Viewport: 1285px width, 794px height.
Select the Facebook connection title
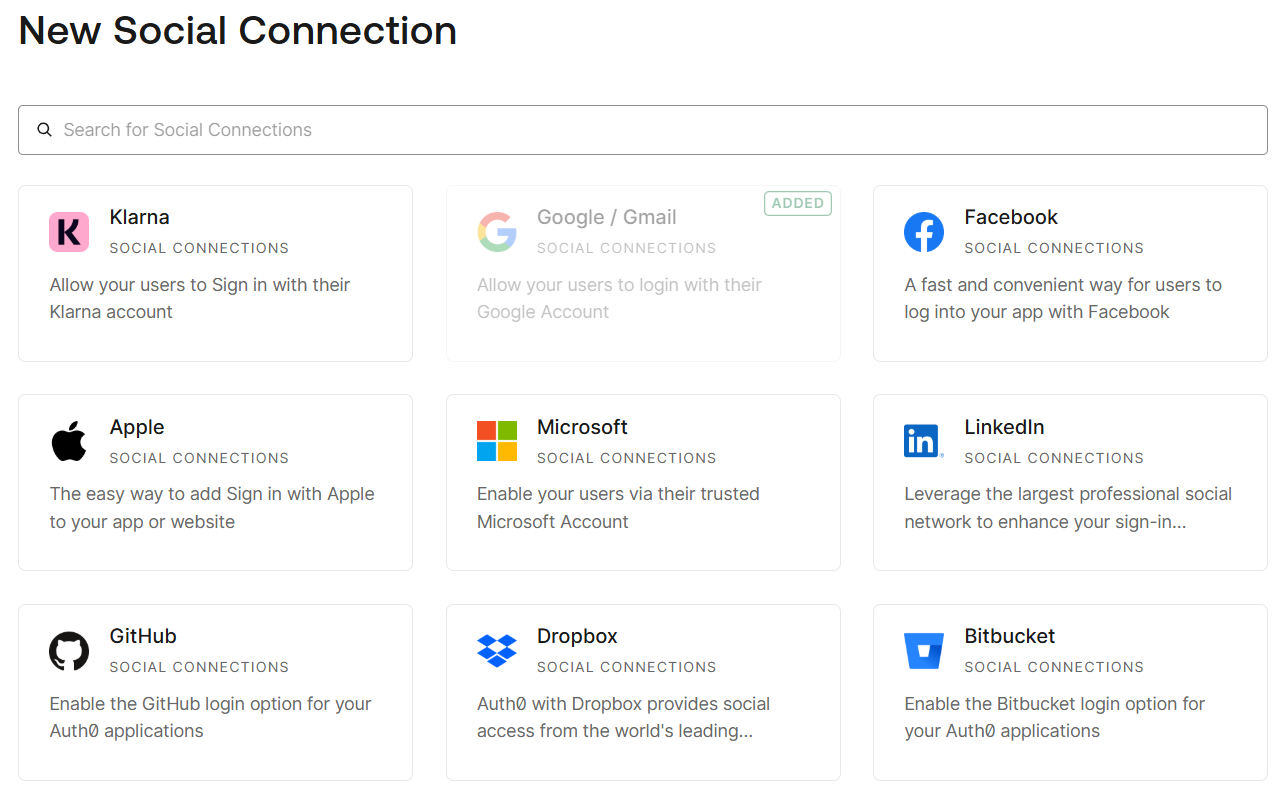1010,217
